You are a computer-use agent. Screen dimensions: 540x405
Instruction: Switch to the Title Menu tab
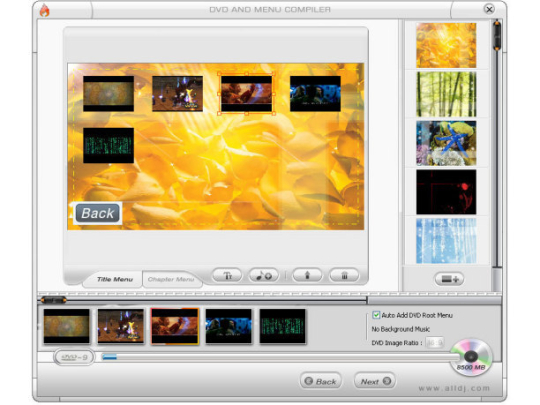pos(115,279)
